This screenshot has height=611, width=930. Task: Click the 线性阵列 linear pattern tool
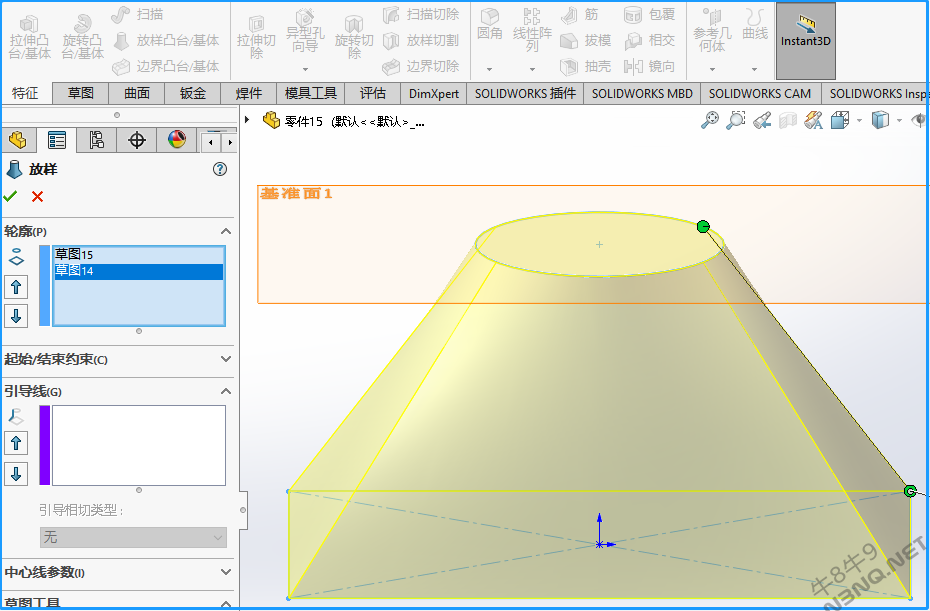point(532,30)
